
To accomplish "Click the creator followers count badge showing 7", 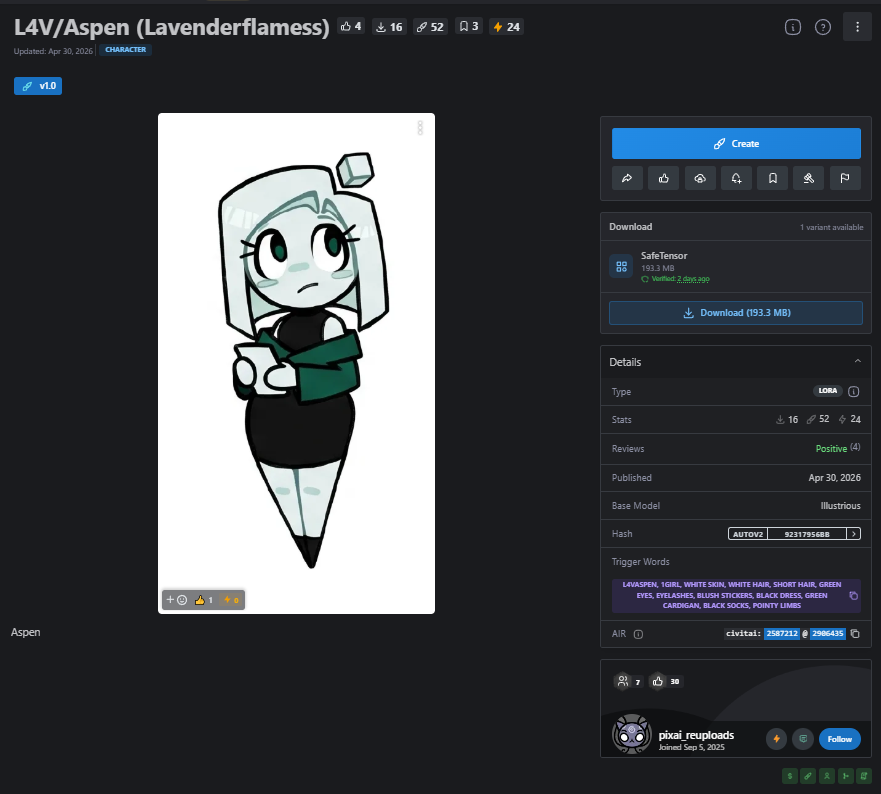I will pos(629,682).
